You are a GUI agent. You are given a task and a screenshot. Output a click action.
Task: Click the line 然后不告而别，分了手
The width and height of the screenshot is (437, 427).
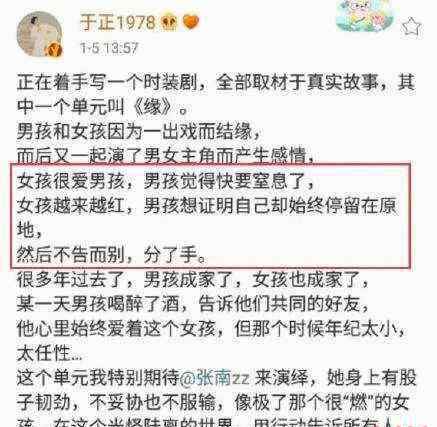(112, 255)
